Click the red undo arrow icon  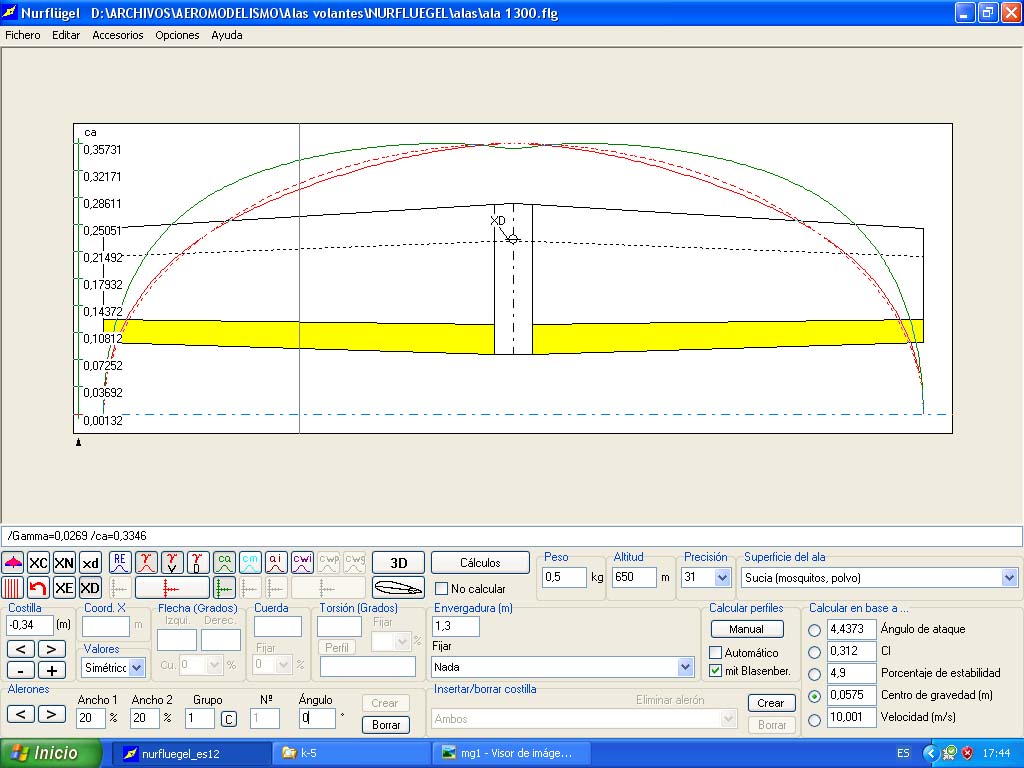click(x=38, y=588)
